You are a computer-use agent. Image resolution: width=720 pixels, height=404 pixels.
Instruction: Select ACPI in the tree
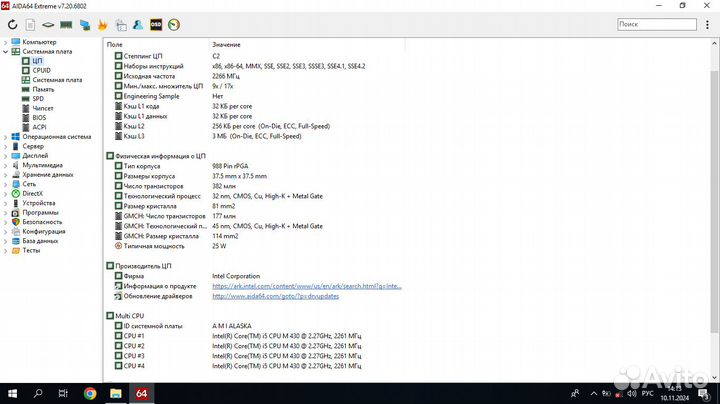(39, 127)
